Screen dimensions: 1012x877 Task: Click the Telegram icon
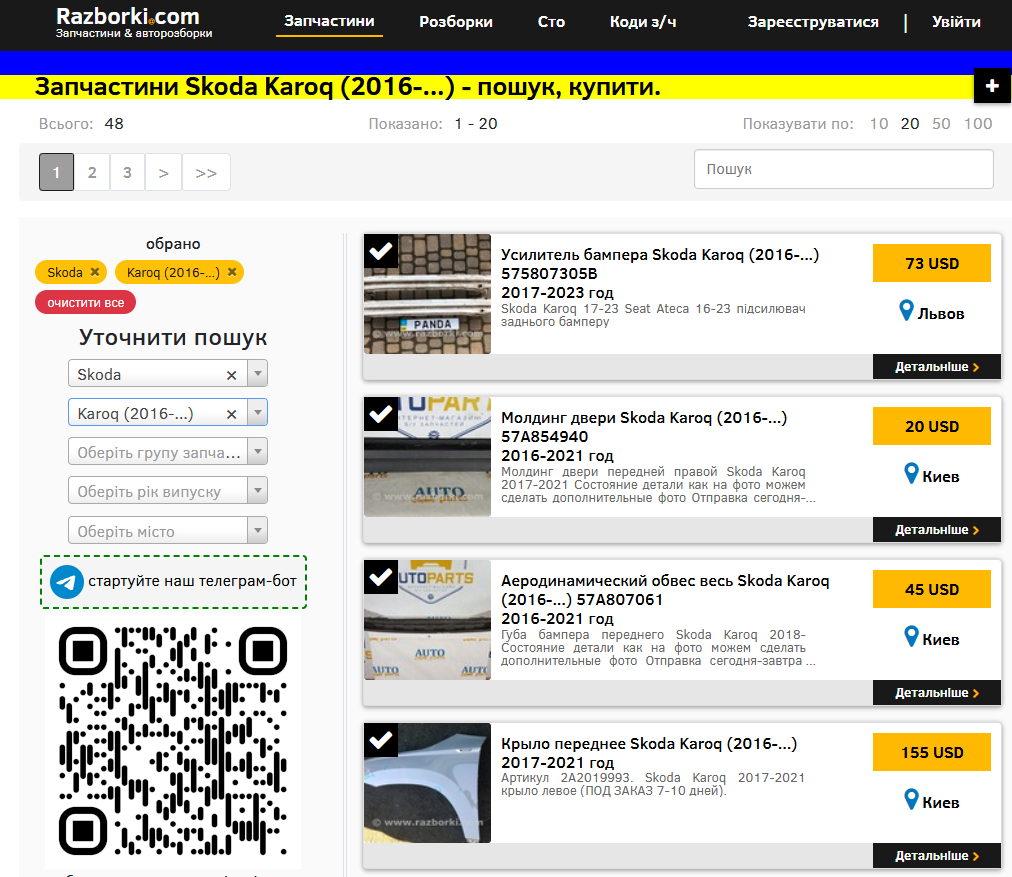[x=67, y=581]
